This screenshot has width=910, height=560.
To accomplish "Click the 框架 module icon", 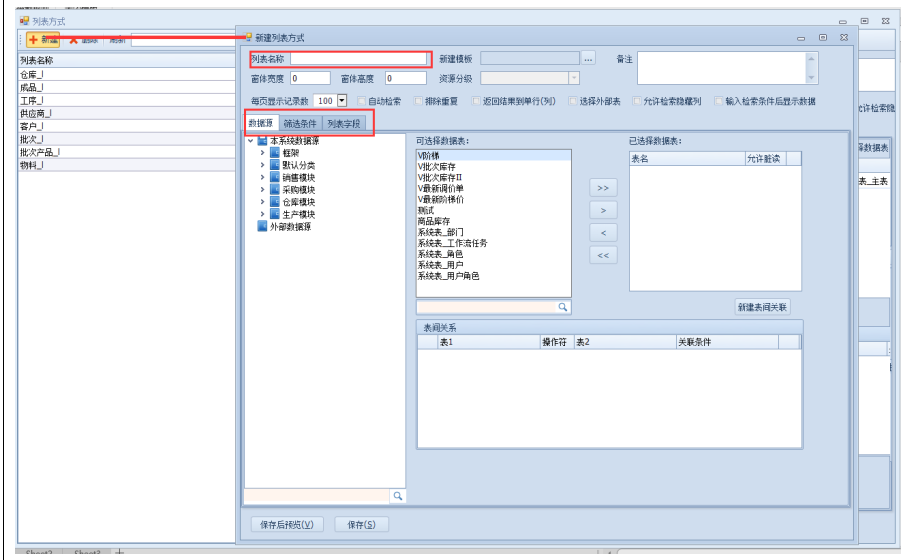I will pyautogui.click(x=275, y=153).
